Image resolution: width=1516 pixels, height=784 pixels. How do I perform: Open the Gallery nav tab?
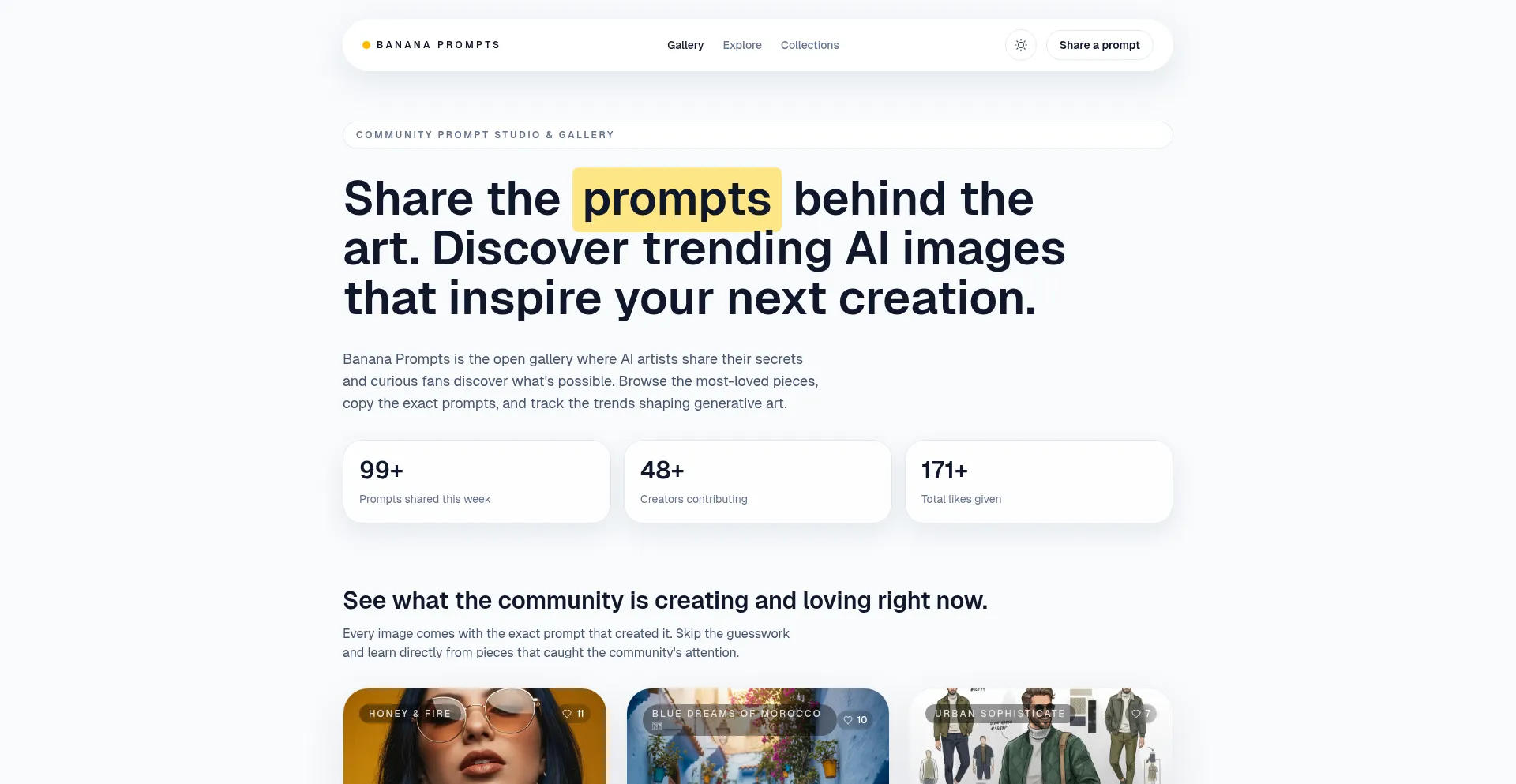point(685,45)
